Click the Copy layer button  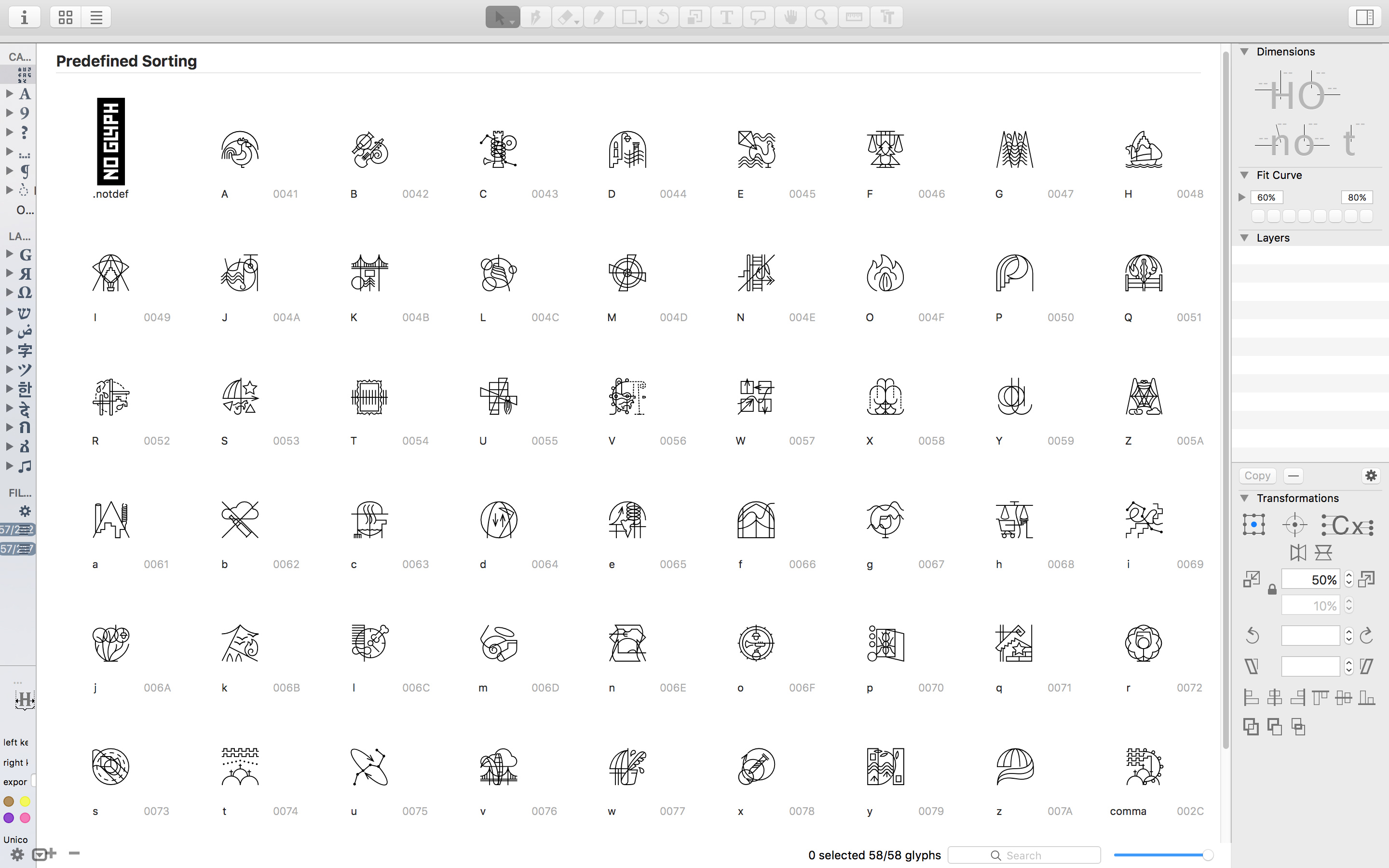1257,476
